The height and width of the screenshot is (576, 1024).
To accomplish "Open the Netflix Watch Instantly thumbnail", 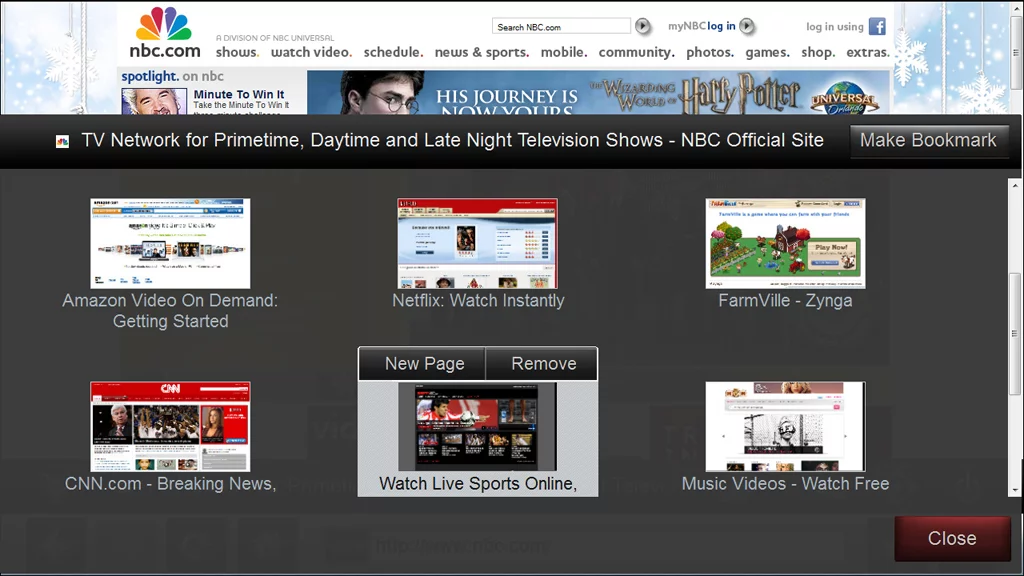I will coord(477,244).
